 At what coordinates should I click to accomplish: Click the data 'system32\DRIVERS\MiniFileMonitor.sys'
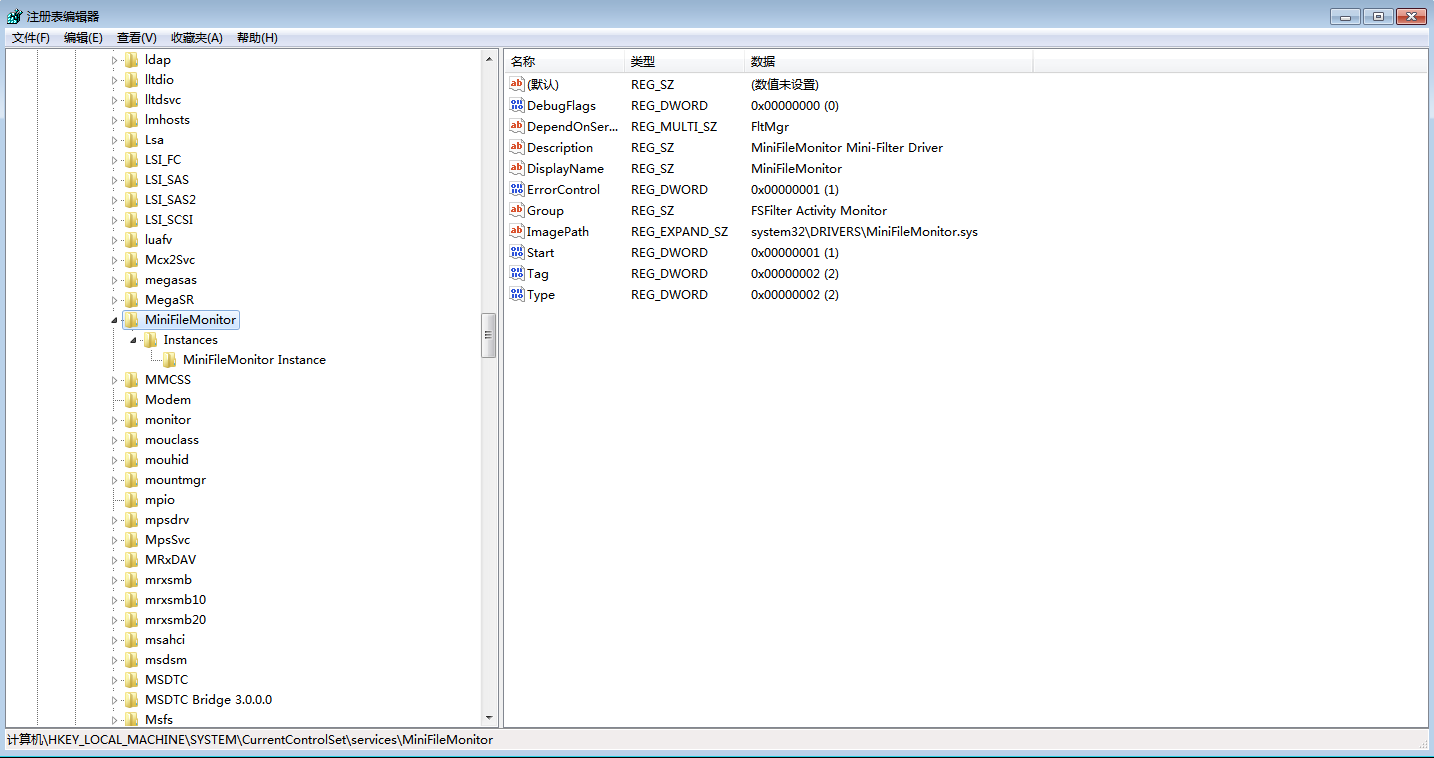[x=864, y=231]
